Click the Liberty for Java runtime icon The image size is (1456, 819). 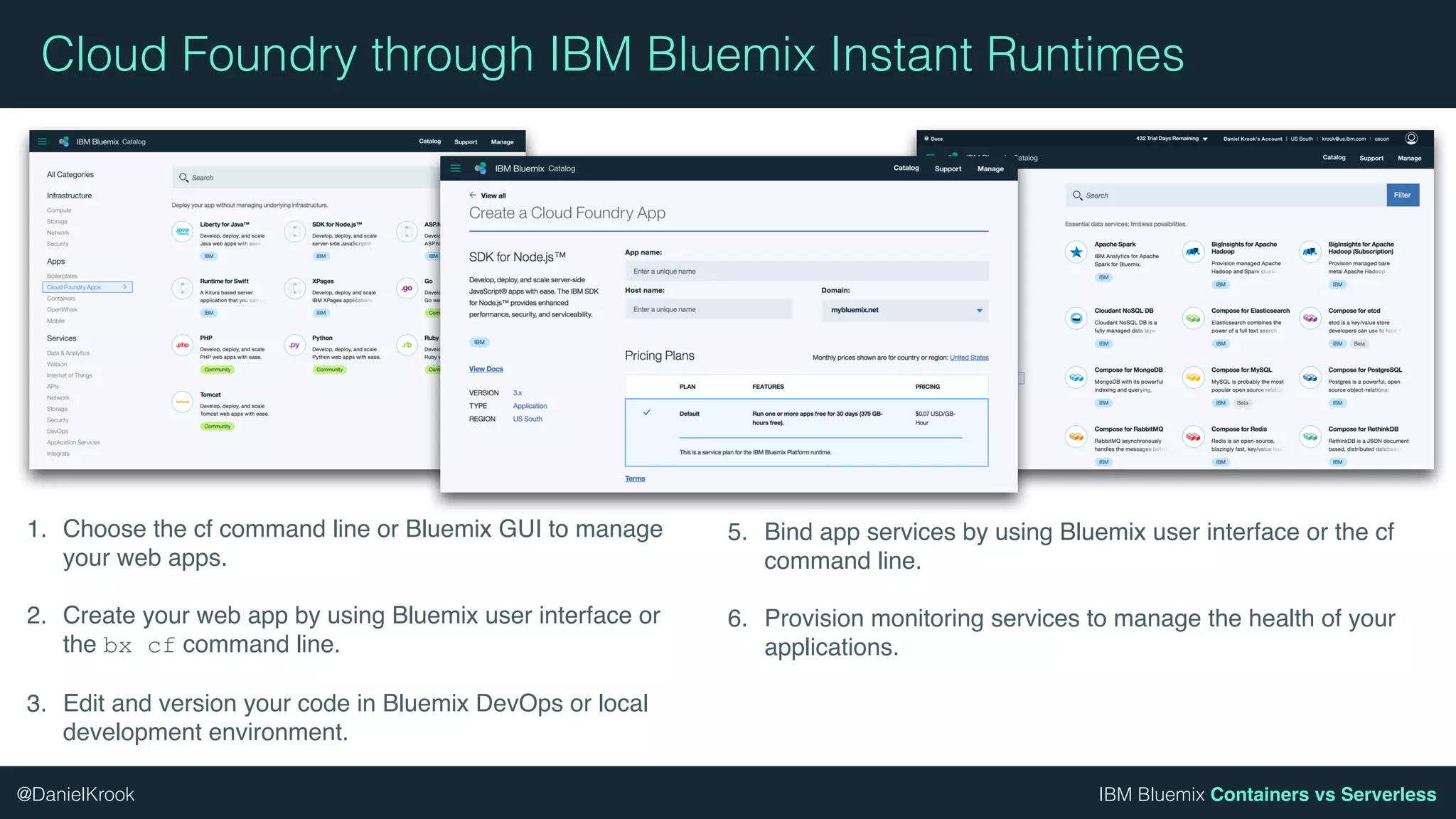coord(183,232)
